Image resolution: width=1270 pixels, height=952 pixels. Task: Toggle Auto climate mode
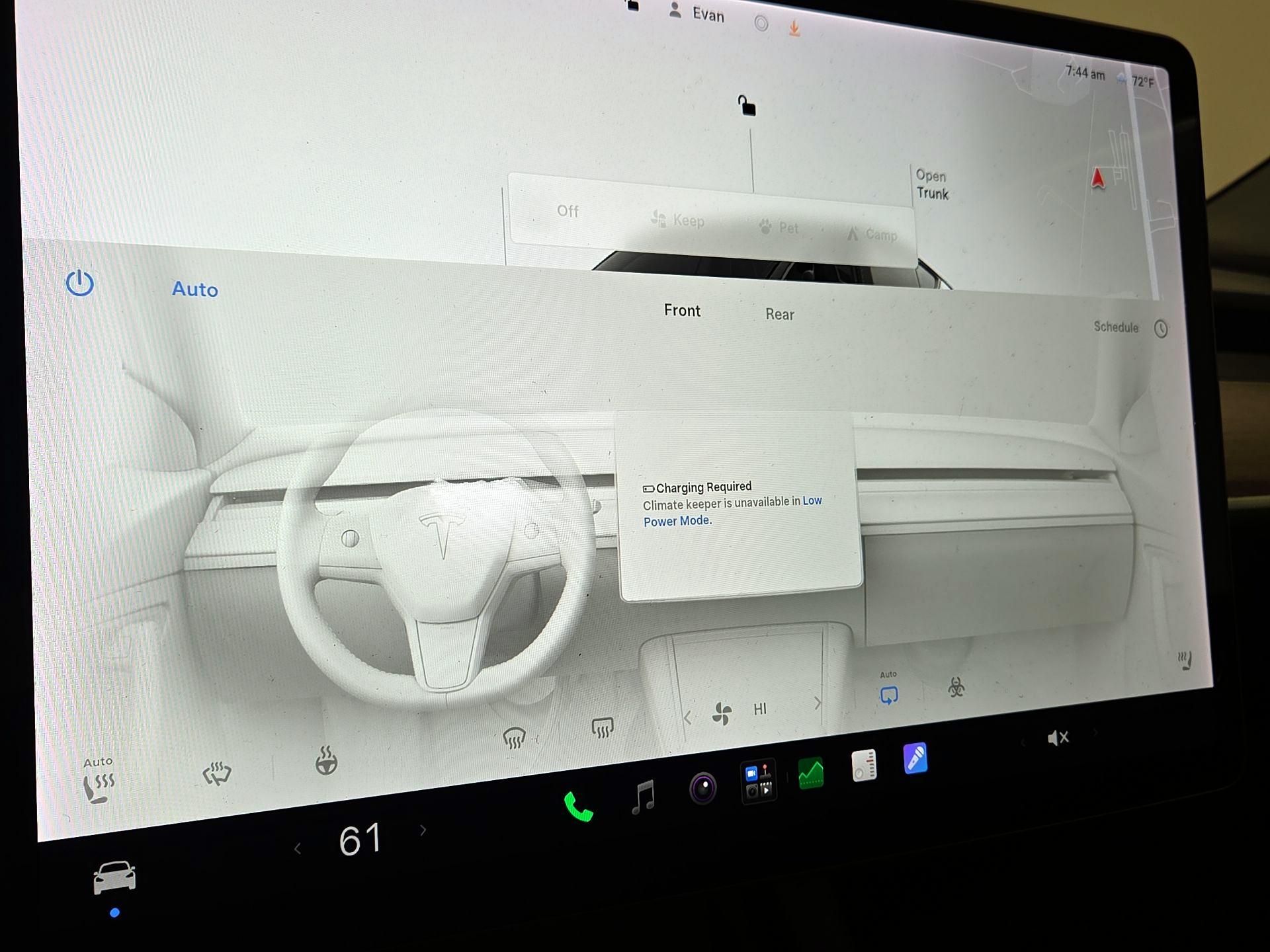point(194,290)
